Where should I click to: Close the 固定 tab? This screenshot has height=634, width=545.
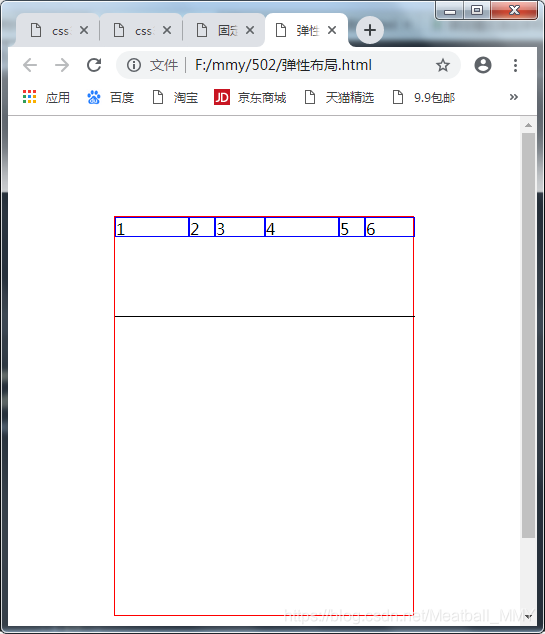point(250,30)
